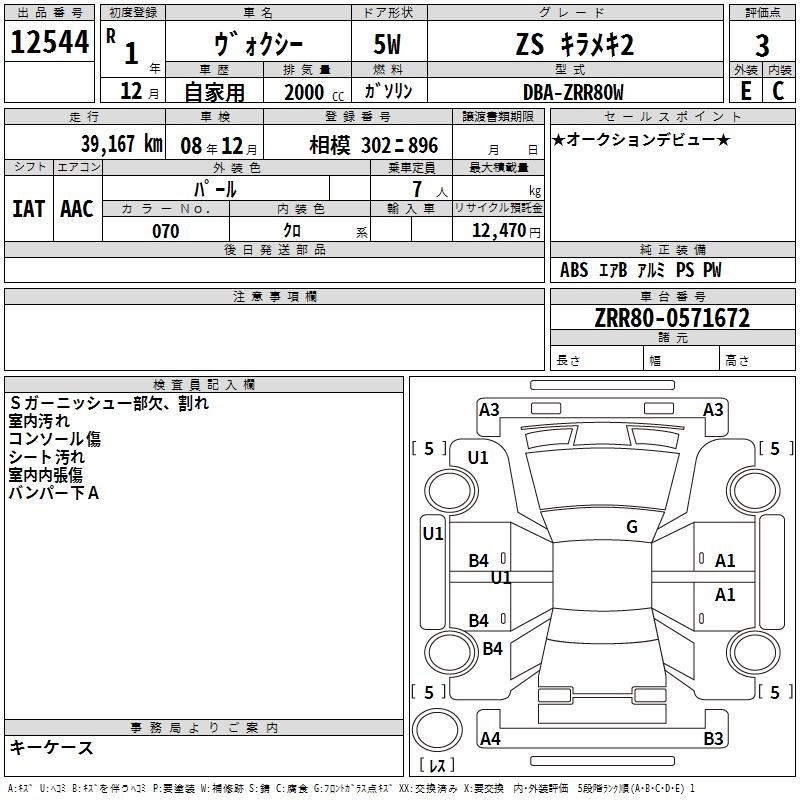This screenshot has width=800, height=800.
Task: Click inspector note 室内汚れ
Action: (39, 421)
